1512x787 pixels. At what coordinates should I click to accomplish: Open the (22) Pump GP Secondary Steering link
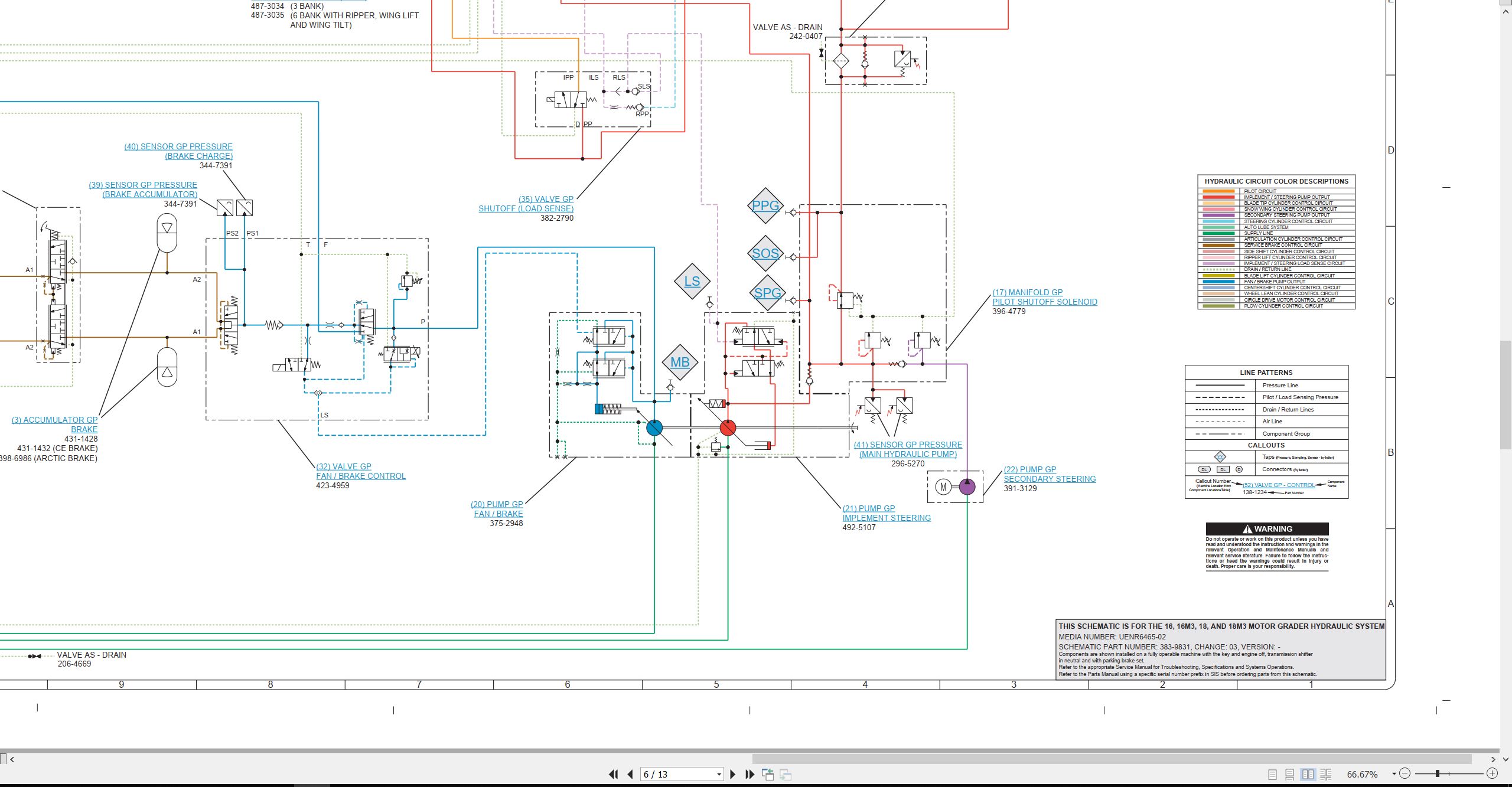(1050, 474)
